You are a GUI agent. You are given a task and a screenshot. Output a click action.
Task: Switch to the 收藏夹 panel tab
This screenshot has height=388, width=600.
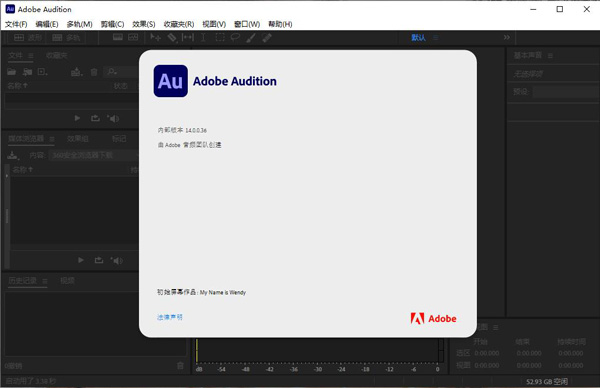click(x=57, y=55)
